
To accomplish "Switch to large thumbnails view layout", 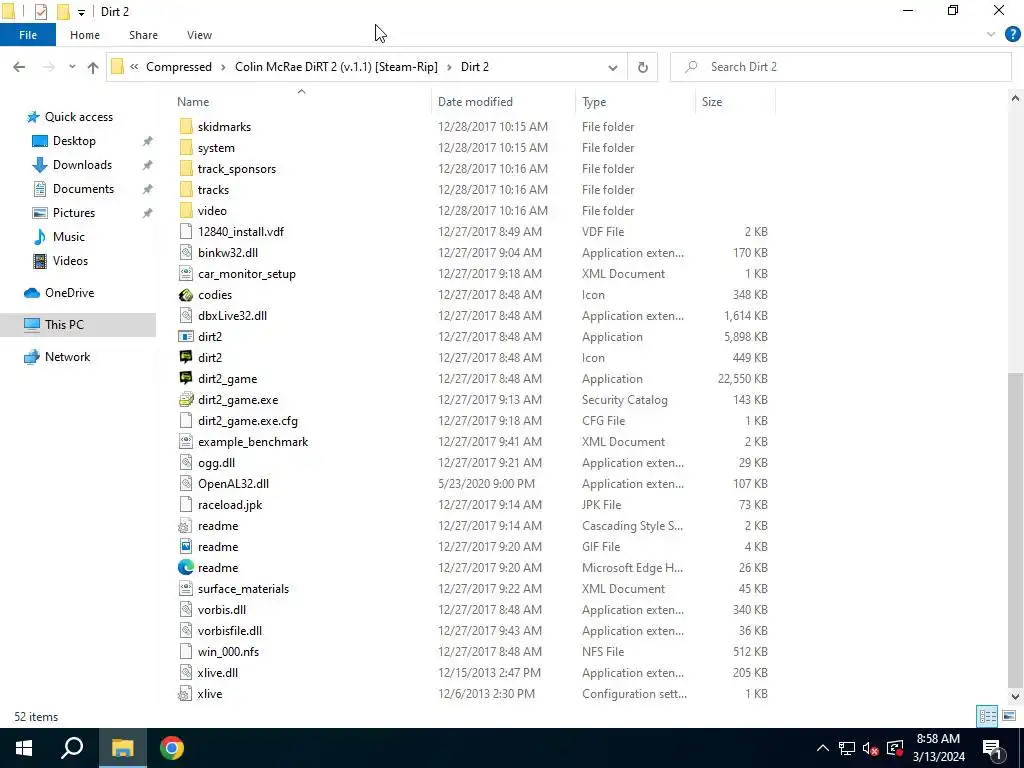I will (x=1009, y=716).
